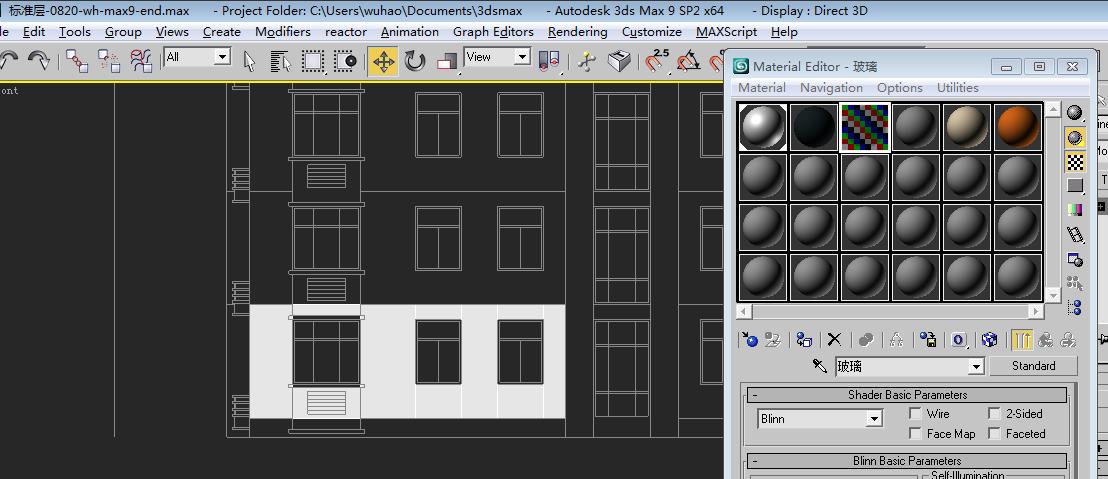
Task: Click Go to Parent icon
Action: tap(1045, 340)
